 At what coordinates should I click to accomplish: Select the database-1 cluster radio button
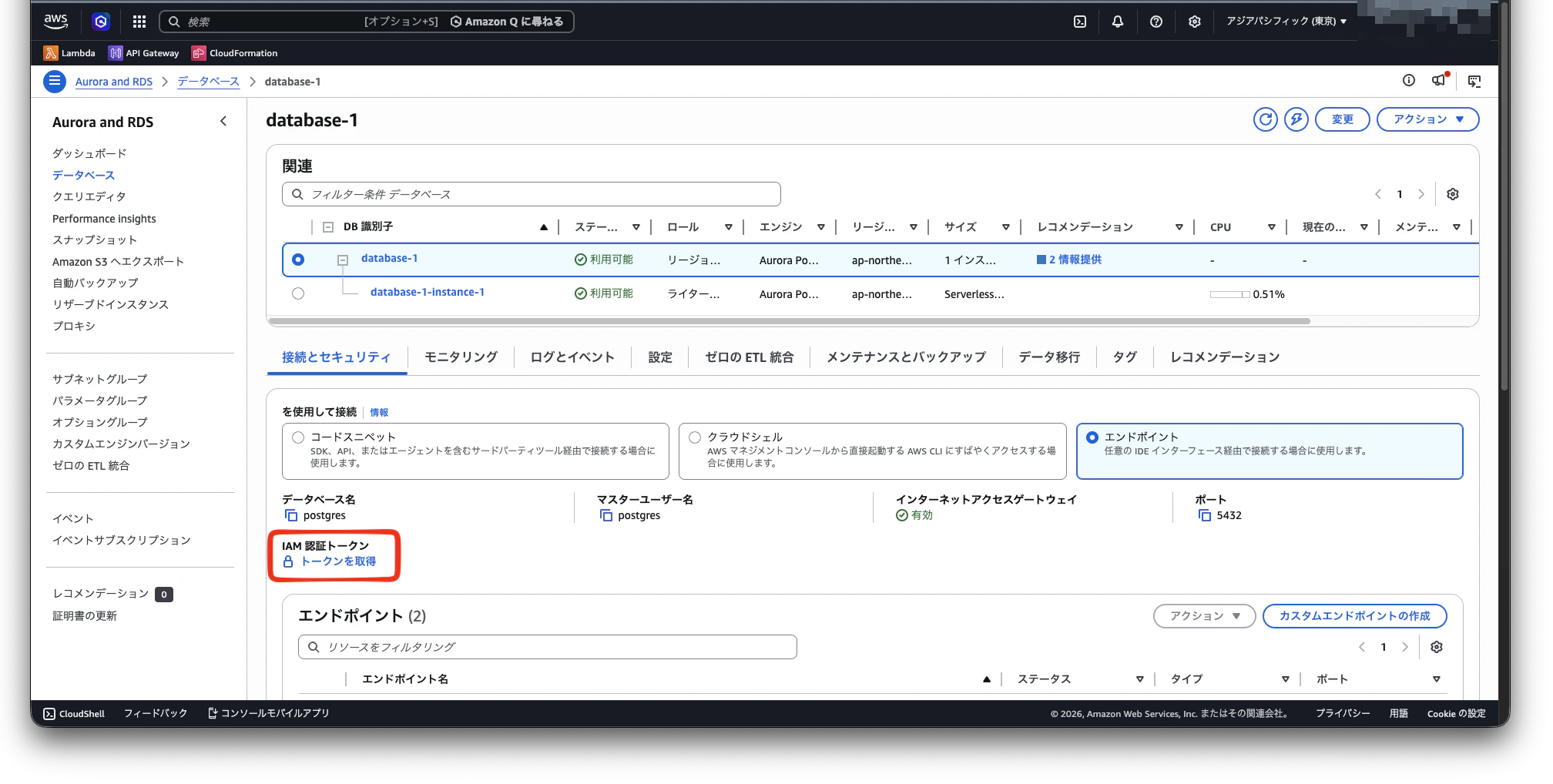point(298,260)
